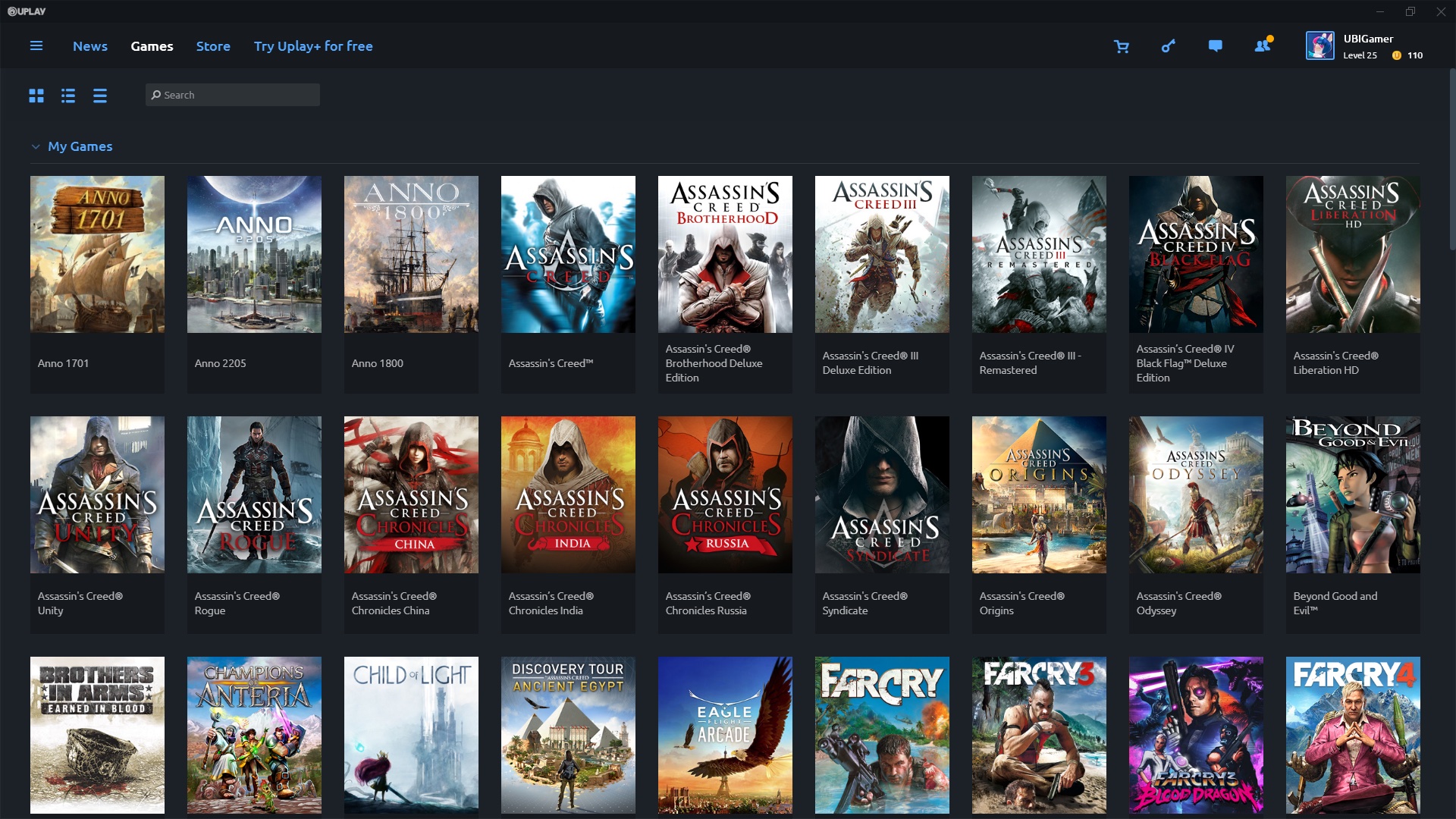Click the UPLAY logo in title bar

[27, 11]
